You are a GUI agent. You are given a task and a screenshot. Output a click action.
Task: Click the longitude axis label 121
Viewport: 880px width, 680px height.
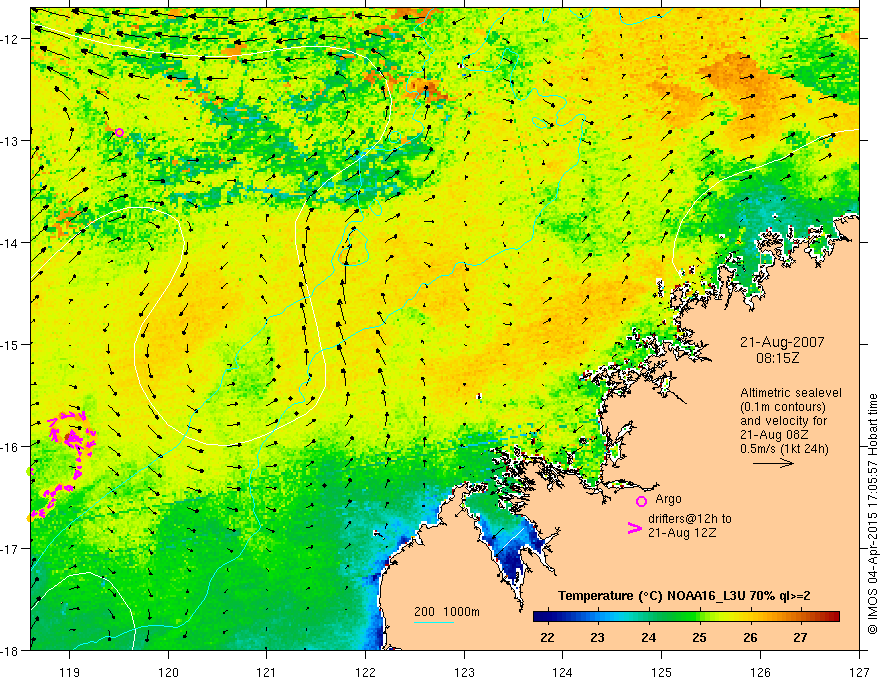click(x=267, y=672)
